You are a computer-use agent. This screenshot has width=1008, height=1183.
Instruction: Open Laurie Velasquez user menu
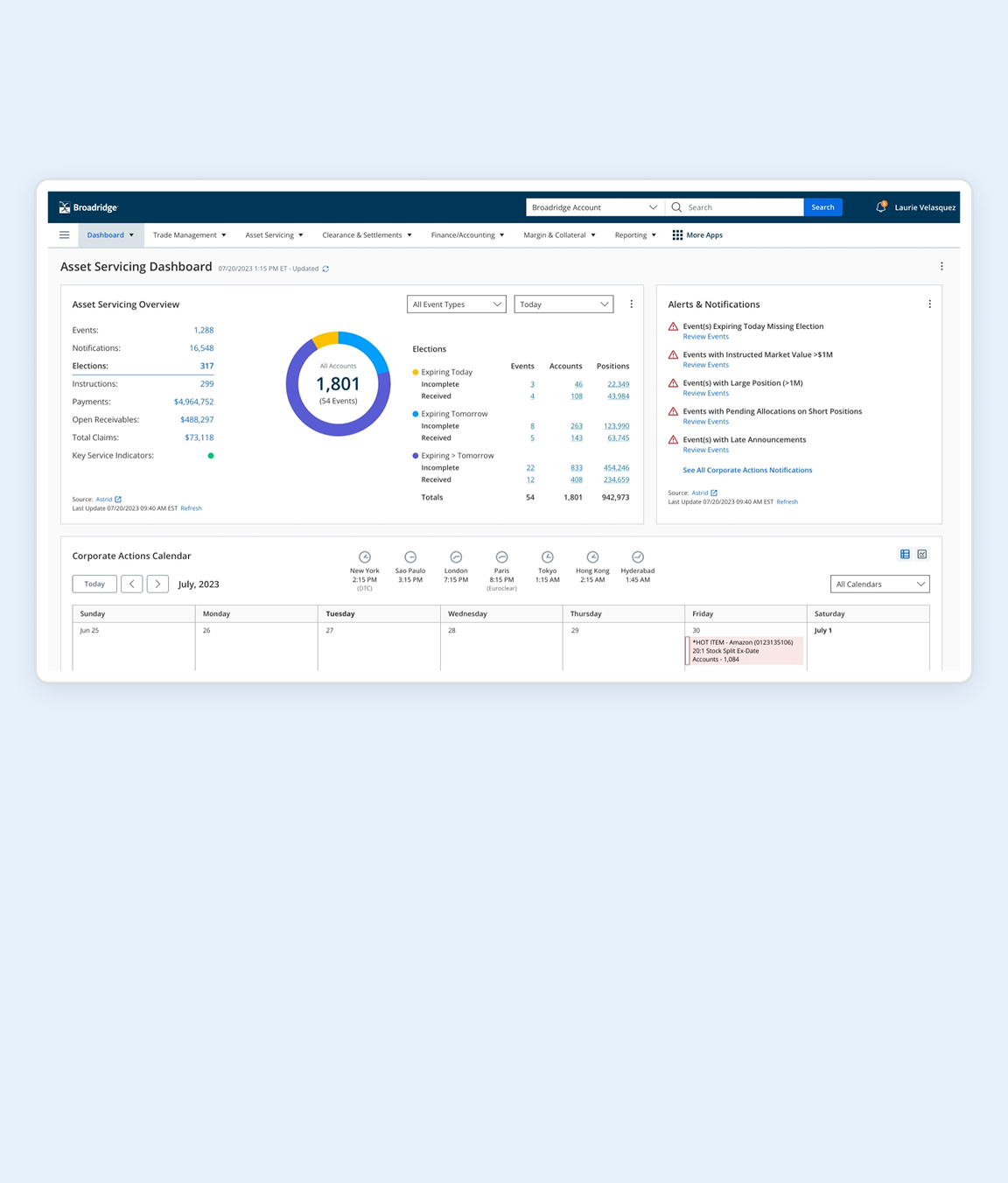(x=925, y=207)
